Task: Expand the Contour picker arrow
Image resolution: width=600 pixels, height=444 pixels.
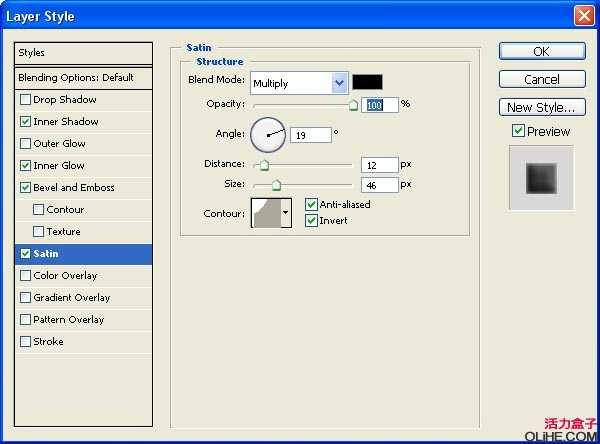Action: click(x=286, y=212)
